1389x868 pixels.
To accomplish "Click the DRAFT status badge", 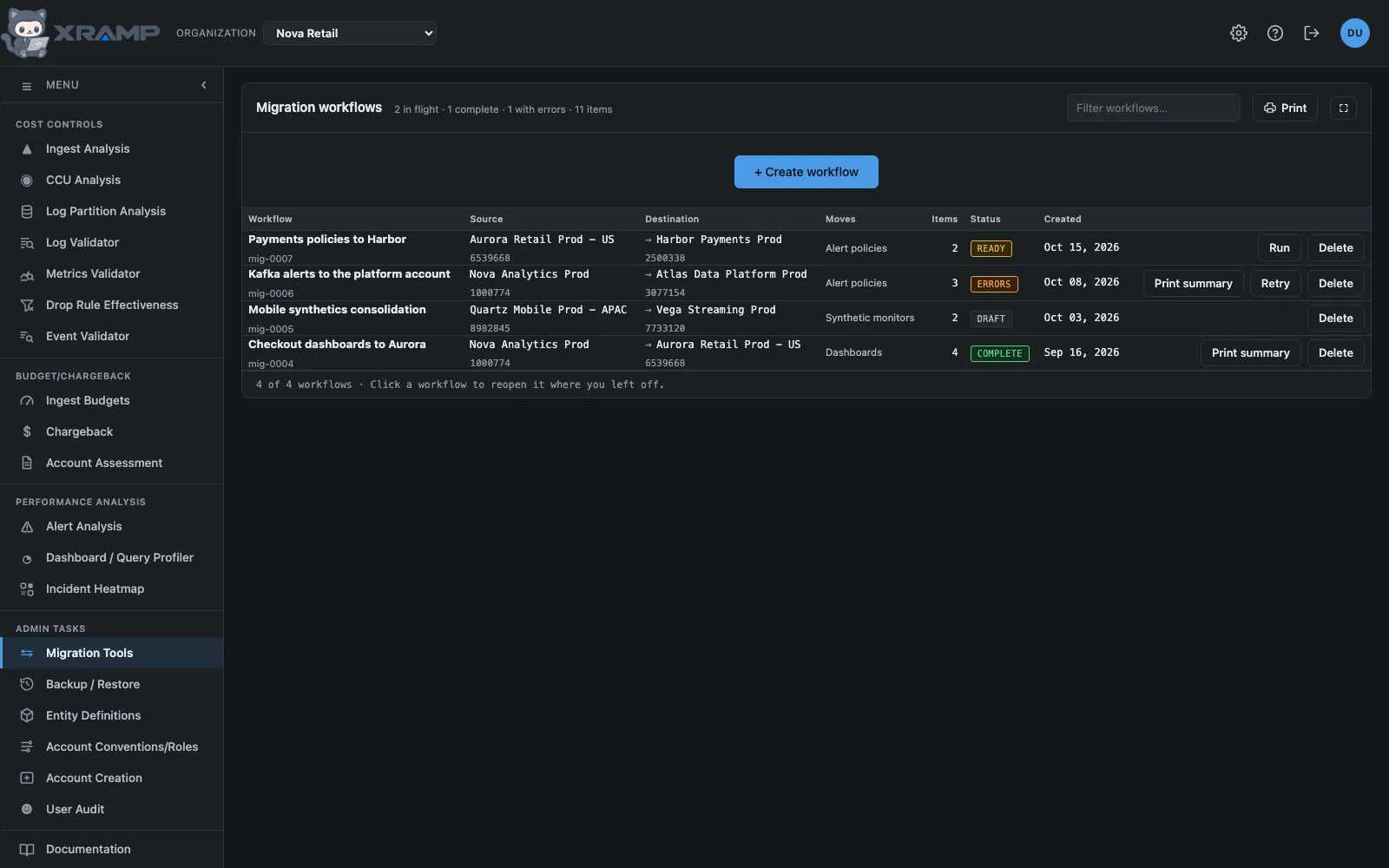I will click(x=991, y=319).
